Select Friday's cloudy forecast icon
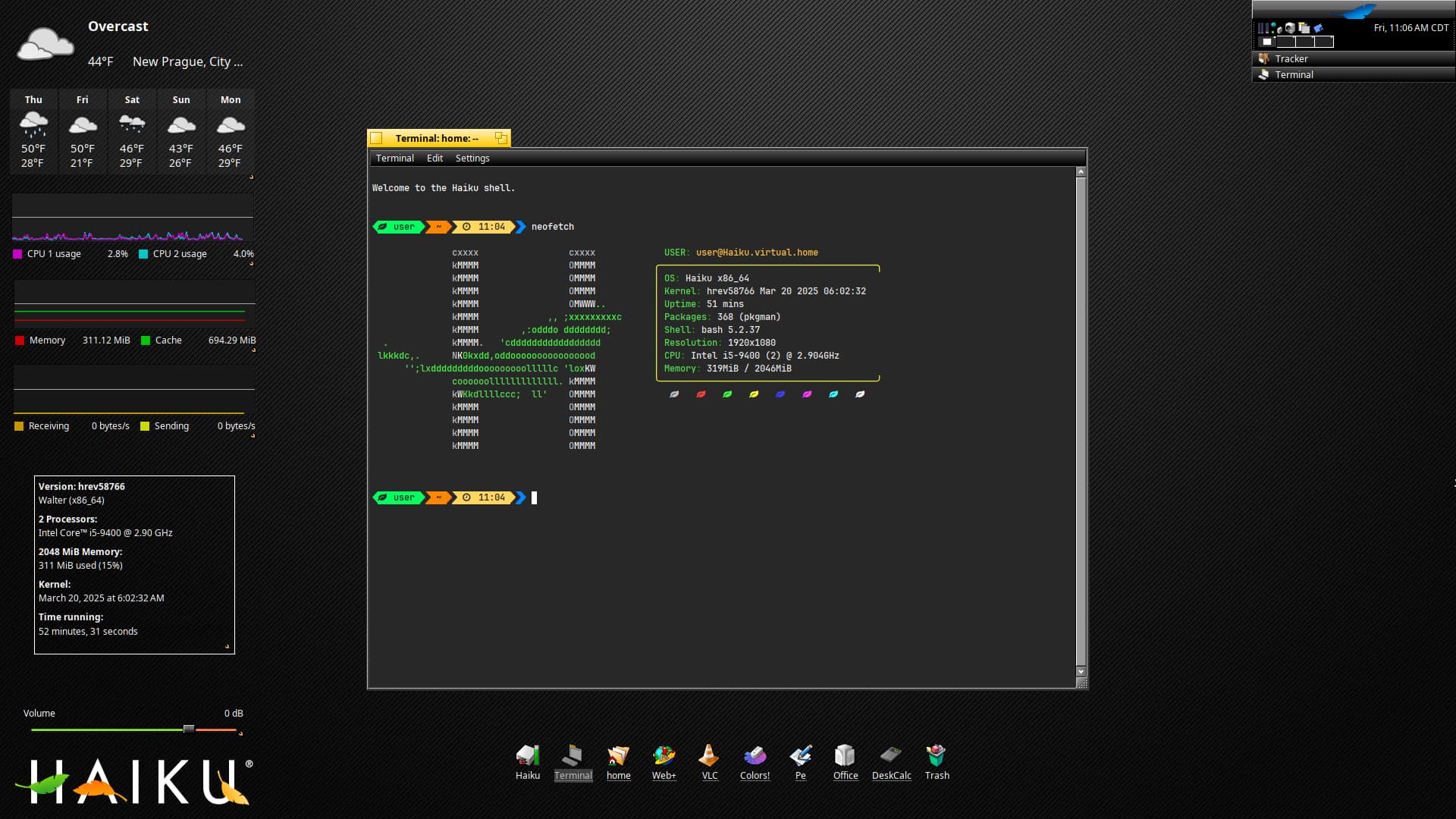The width and height of the screenshot is (1456, 819). tap(83, 124)
